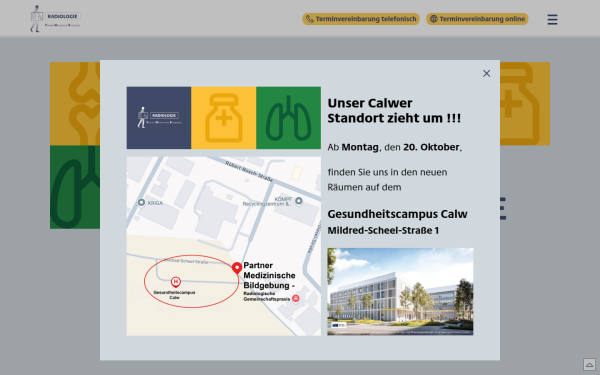
Task: Click the red location pin on map
Action: 237,268
